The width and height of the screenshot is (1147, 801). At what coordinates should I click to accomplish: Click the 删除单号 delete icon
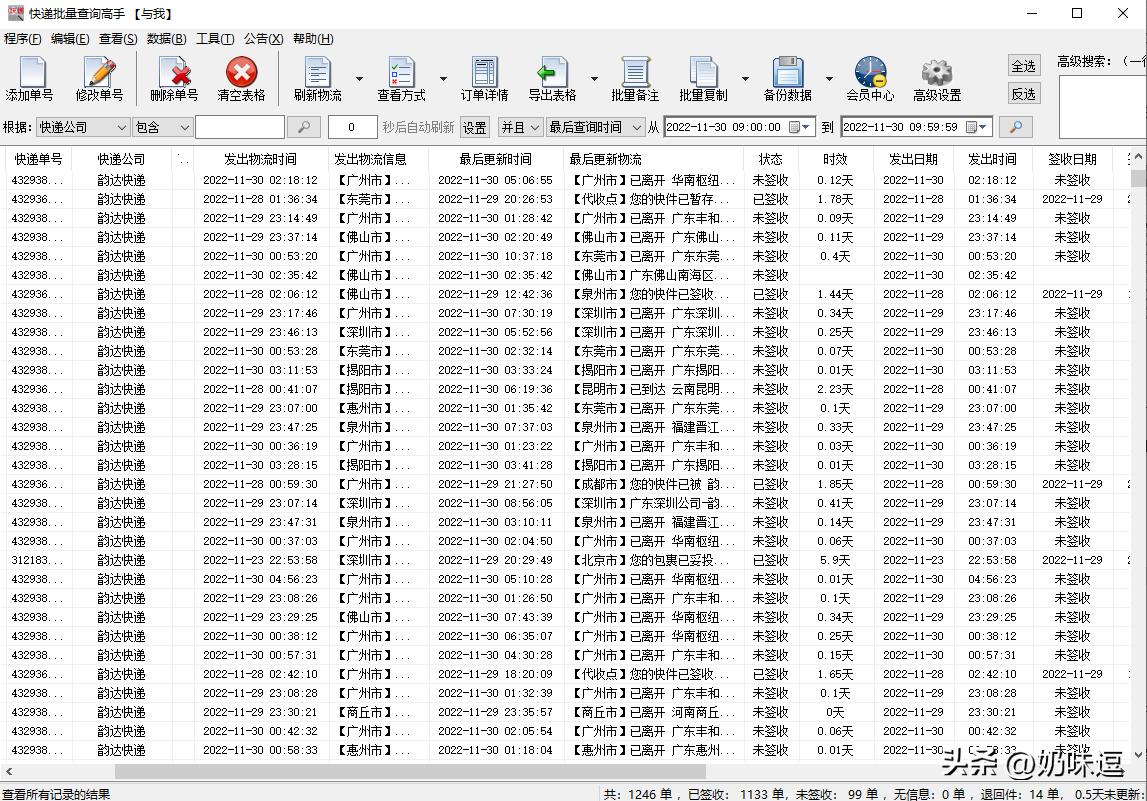[174, 75]
